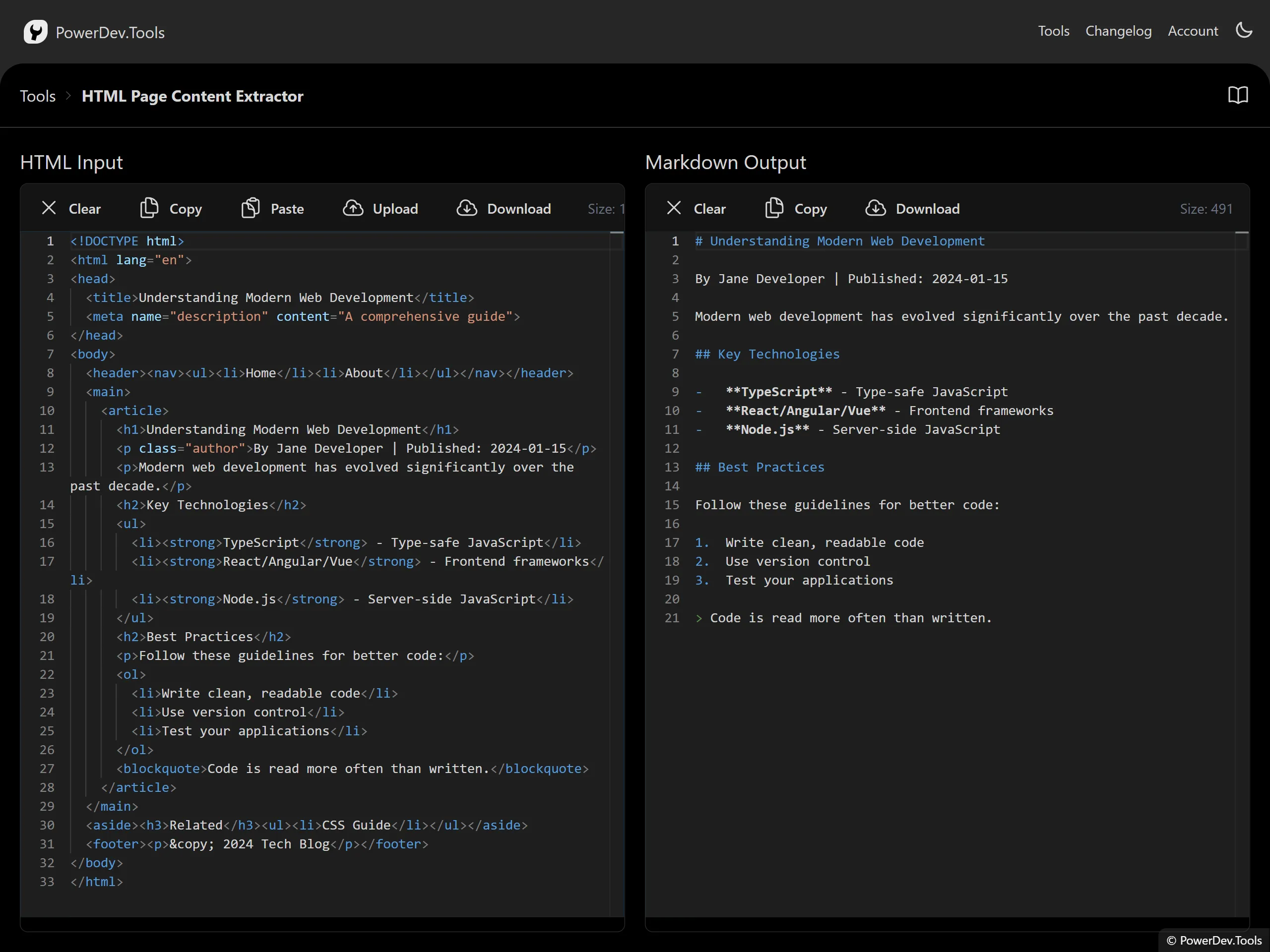Paste clipboard into HTML input

272,208
